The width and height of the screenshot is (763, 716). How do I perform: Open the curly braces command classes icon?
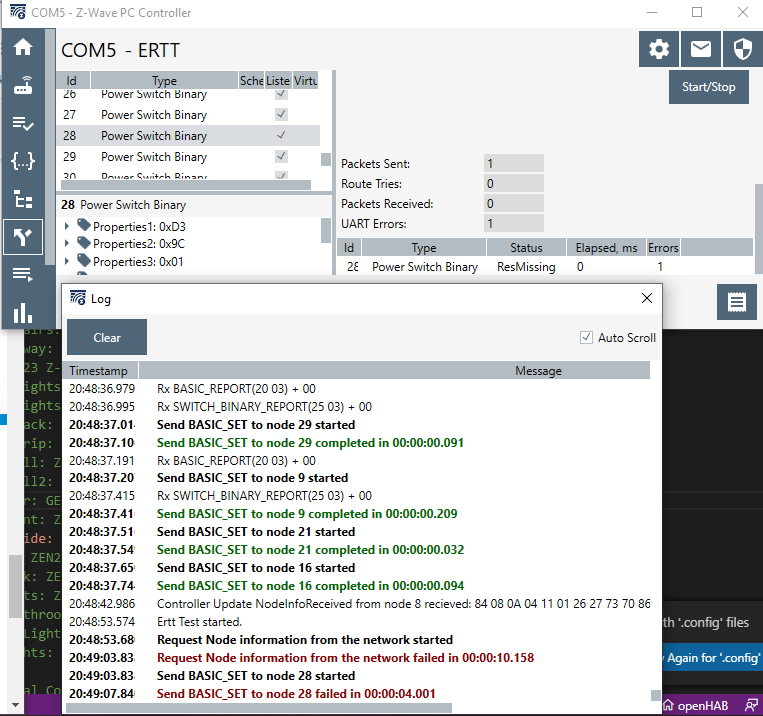[x=23, y=161]
